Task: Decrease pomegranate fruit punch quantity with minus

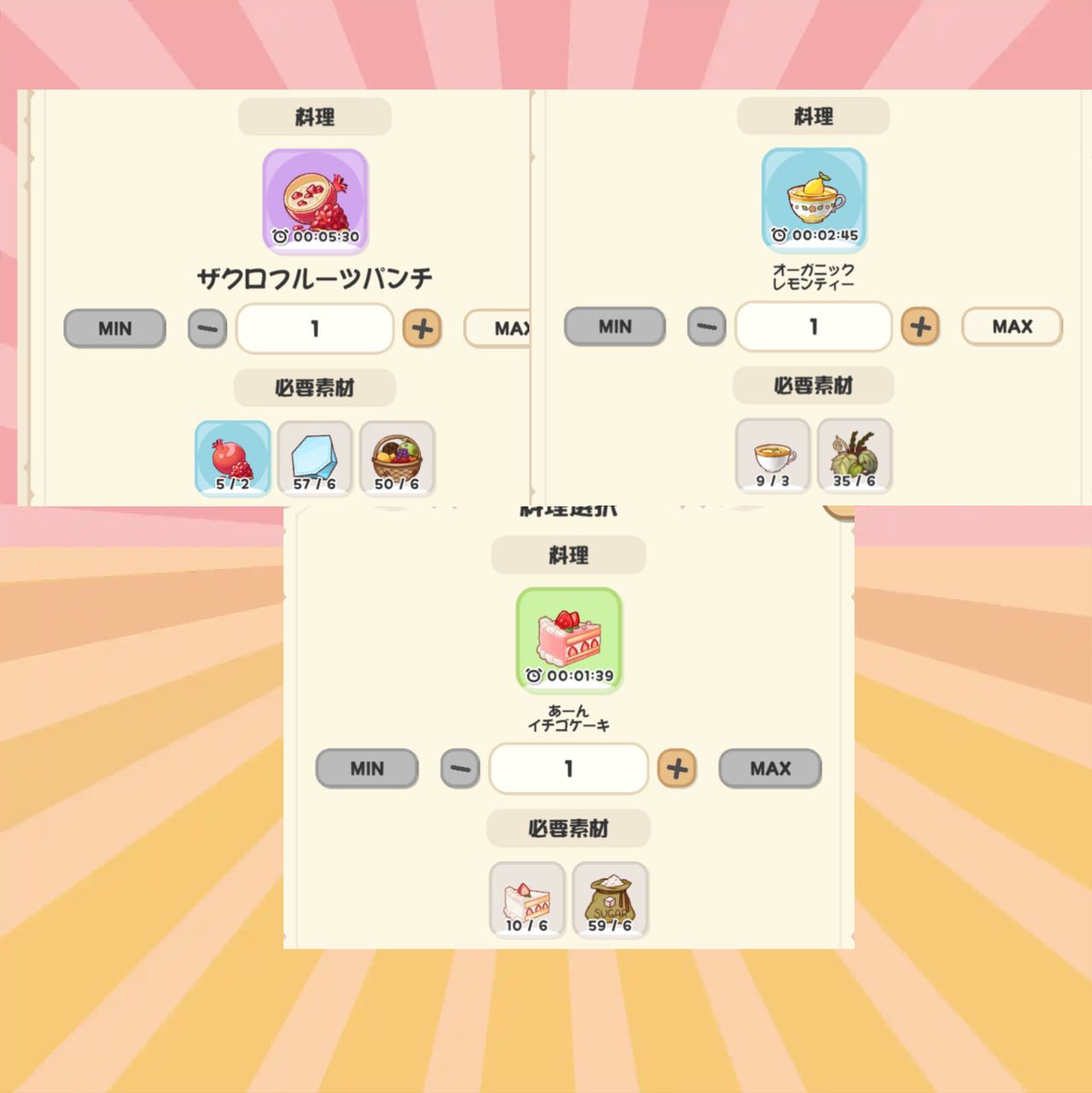Action: [207, 329]
